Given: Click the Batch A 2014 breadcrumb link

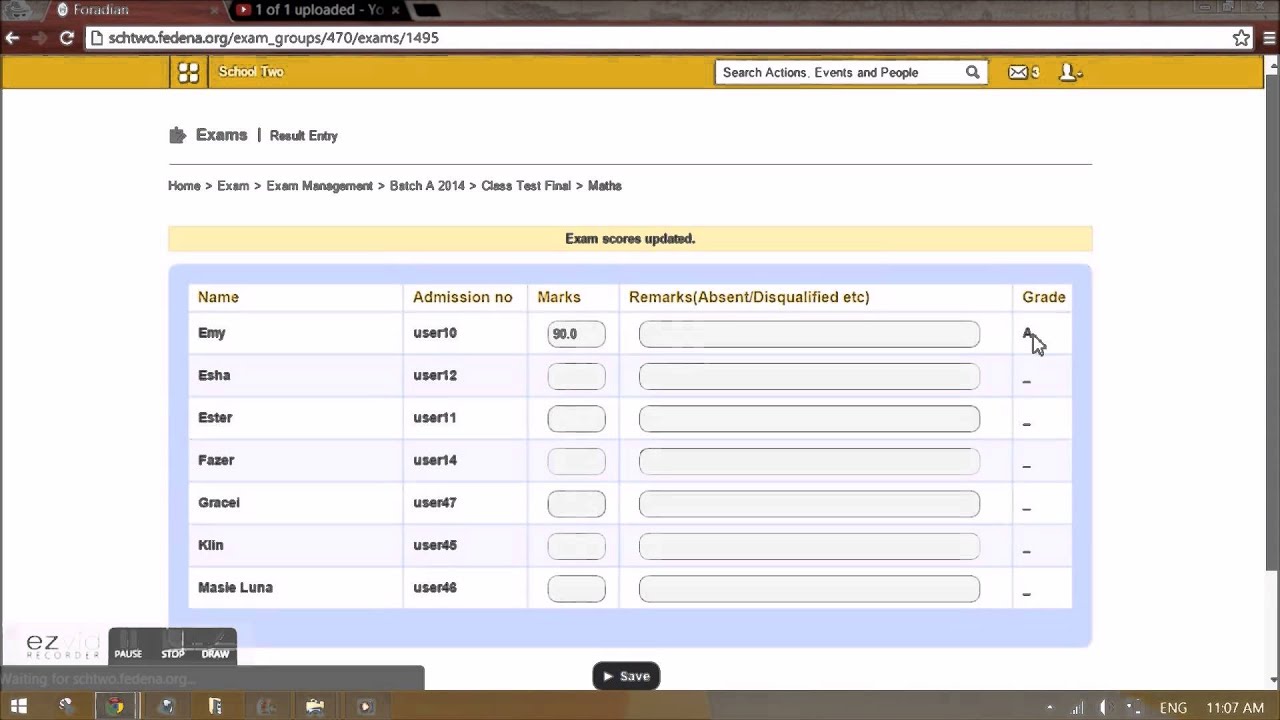Looking at the screenshot, I should [x=427, y=186].
